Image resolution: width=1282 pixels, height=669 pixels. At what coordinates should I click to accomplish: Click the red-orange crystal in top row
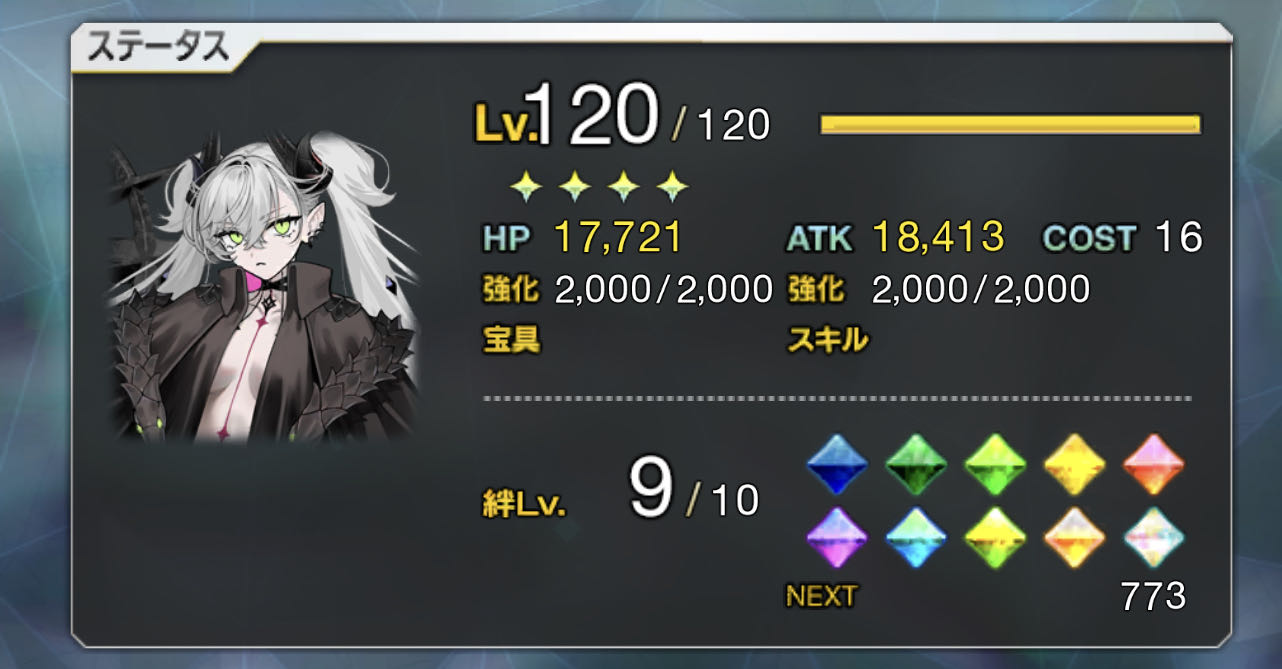tap(1154, 465)
